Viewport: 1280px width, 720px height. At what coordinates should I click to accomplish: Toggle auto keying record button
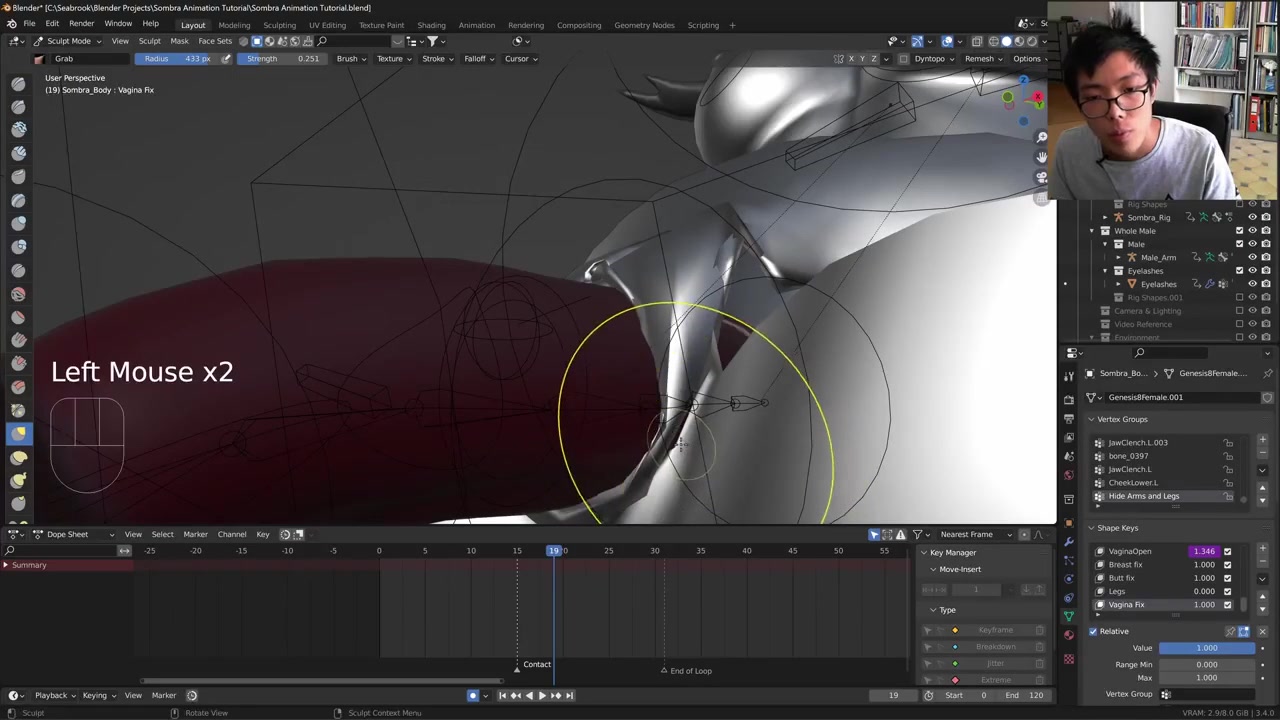473,695
